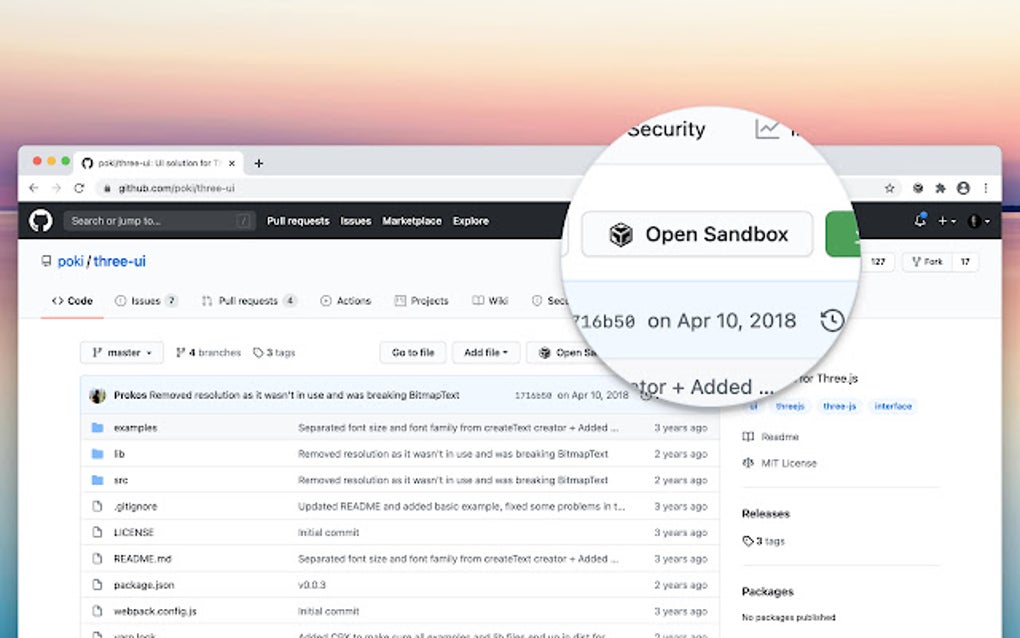Click Prokos committer avatar
Image resolution: width=1020 pixels, height=638 pixels.
98,395
